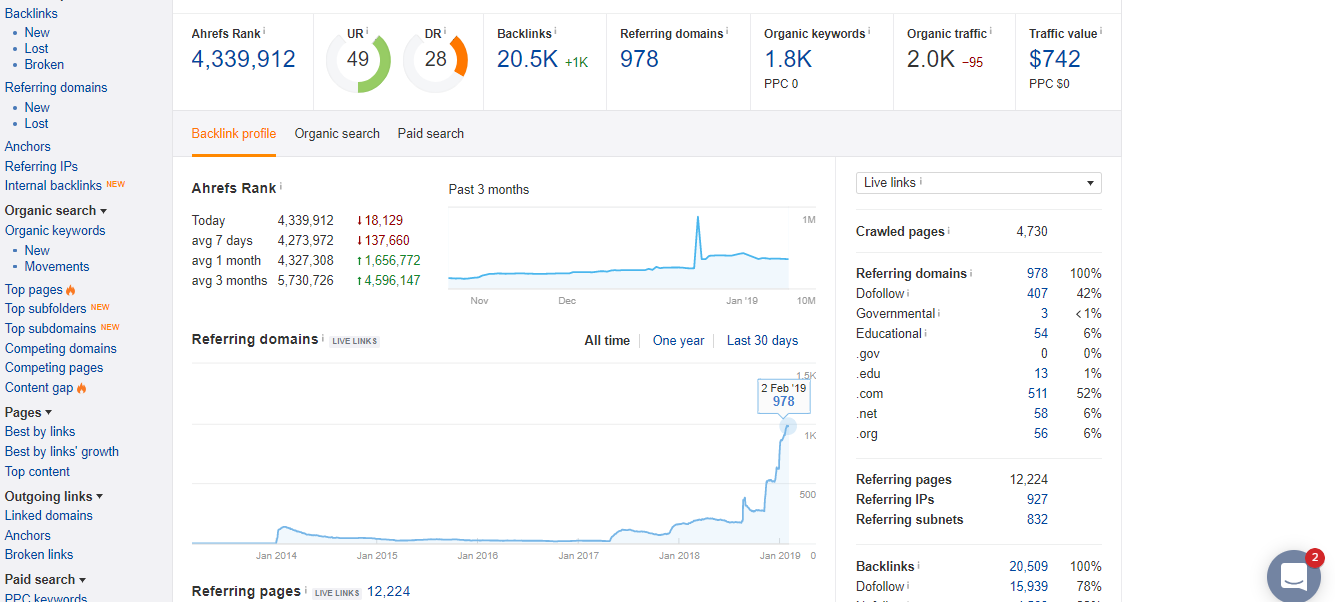
Task: Open Content gap in the sidebar
Action: point(39,388)
